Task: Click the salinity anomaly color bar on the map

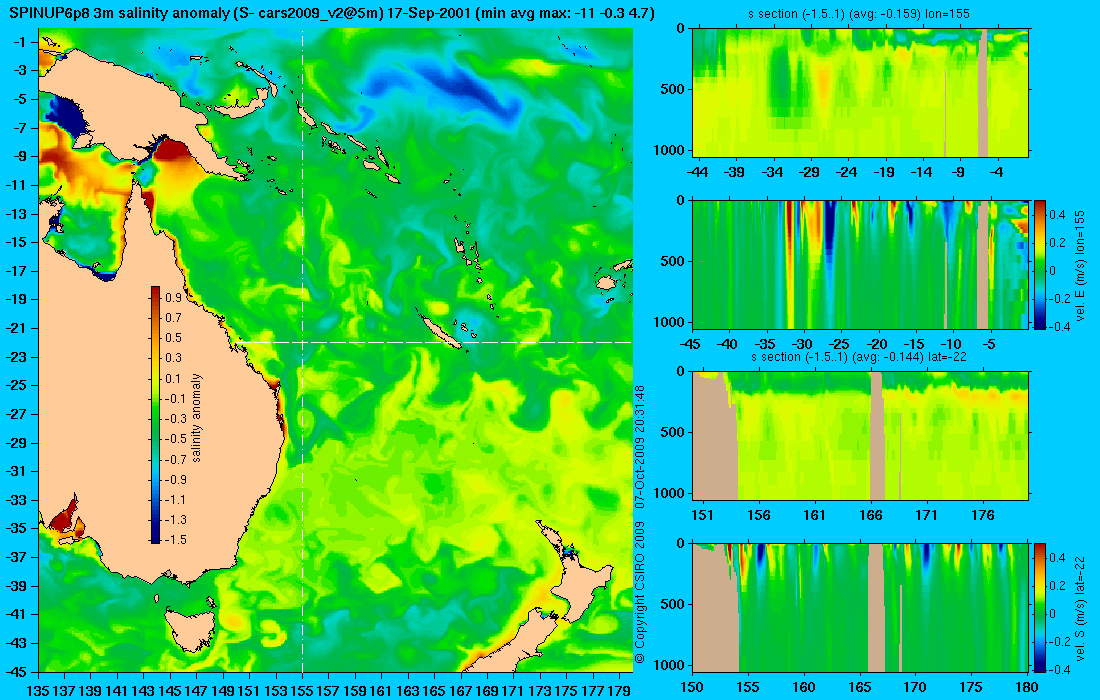Action: (x=155, y=415)
